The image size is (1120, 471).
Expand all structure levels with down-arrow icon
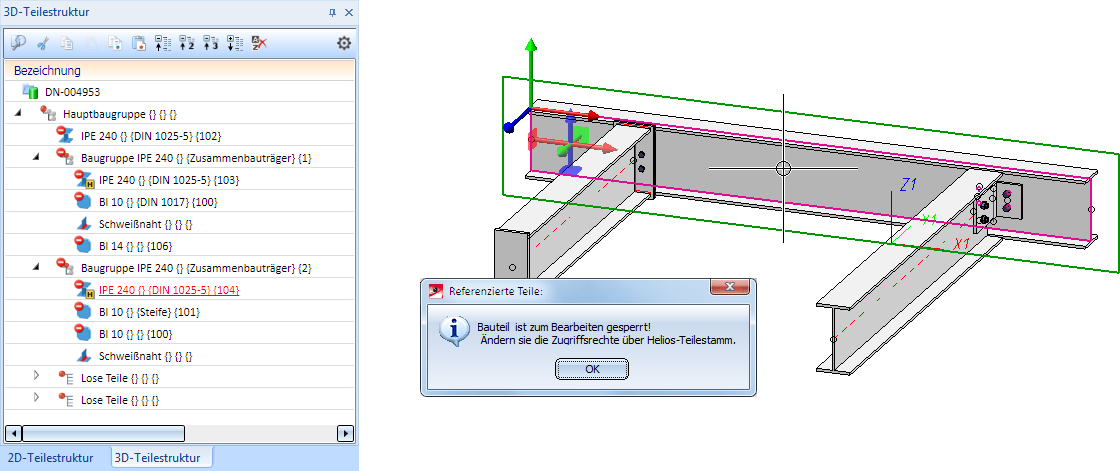pos(235,43)
